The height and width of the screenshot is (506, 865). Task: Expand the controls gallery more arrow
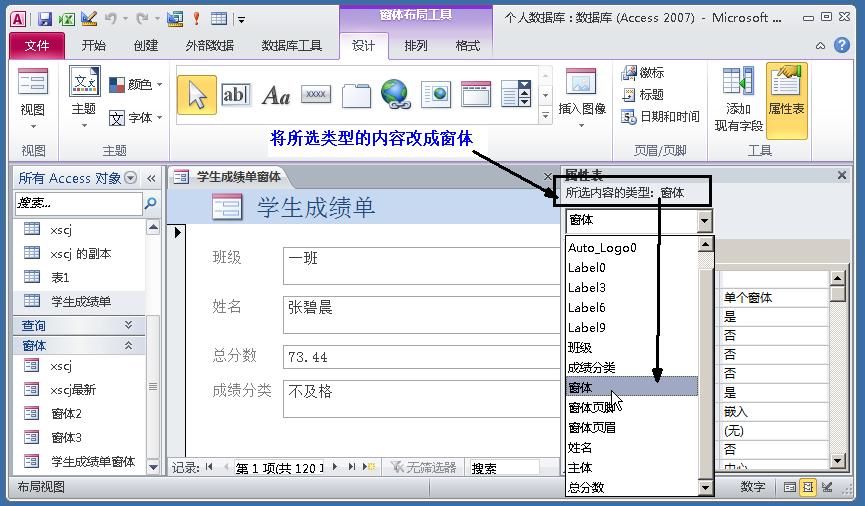point(545,115)
